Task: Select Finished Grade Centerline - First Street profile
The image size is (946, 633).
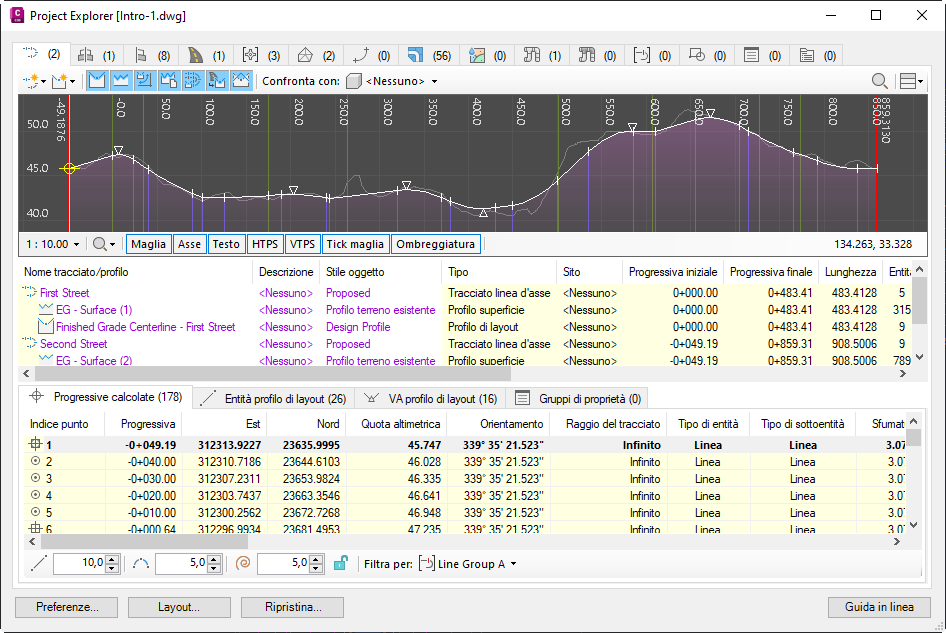Action: click(145, 326)
